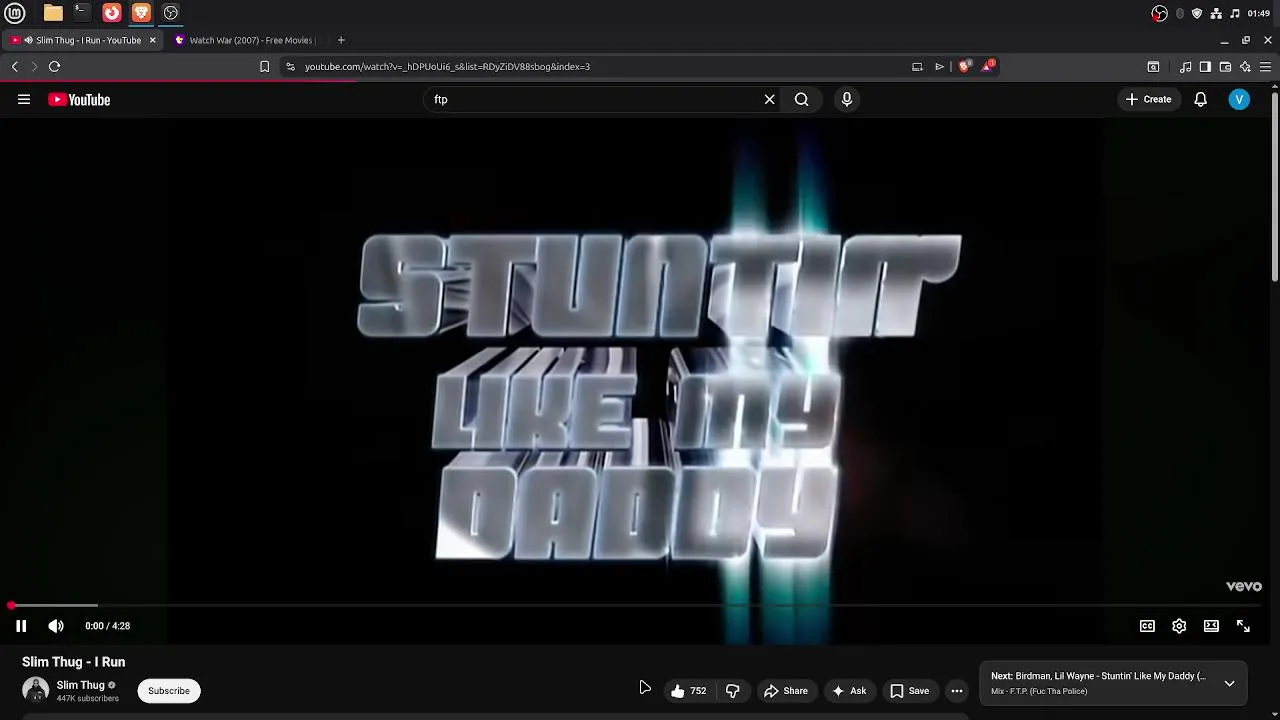This screenshot has width=1280, height=720.
Task: Open the browser tab search button
Action: [x=1153, y=66]
